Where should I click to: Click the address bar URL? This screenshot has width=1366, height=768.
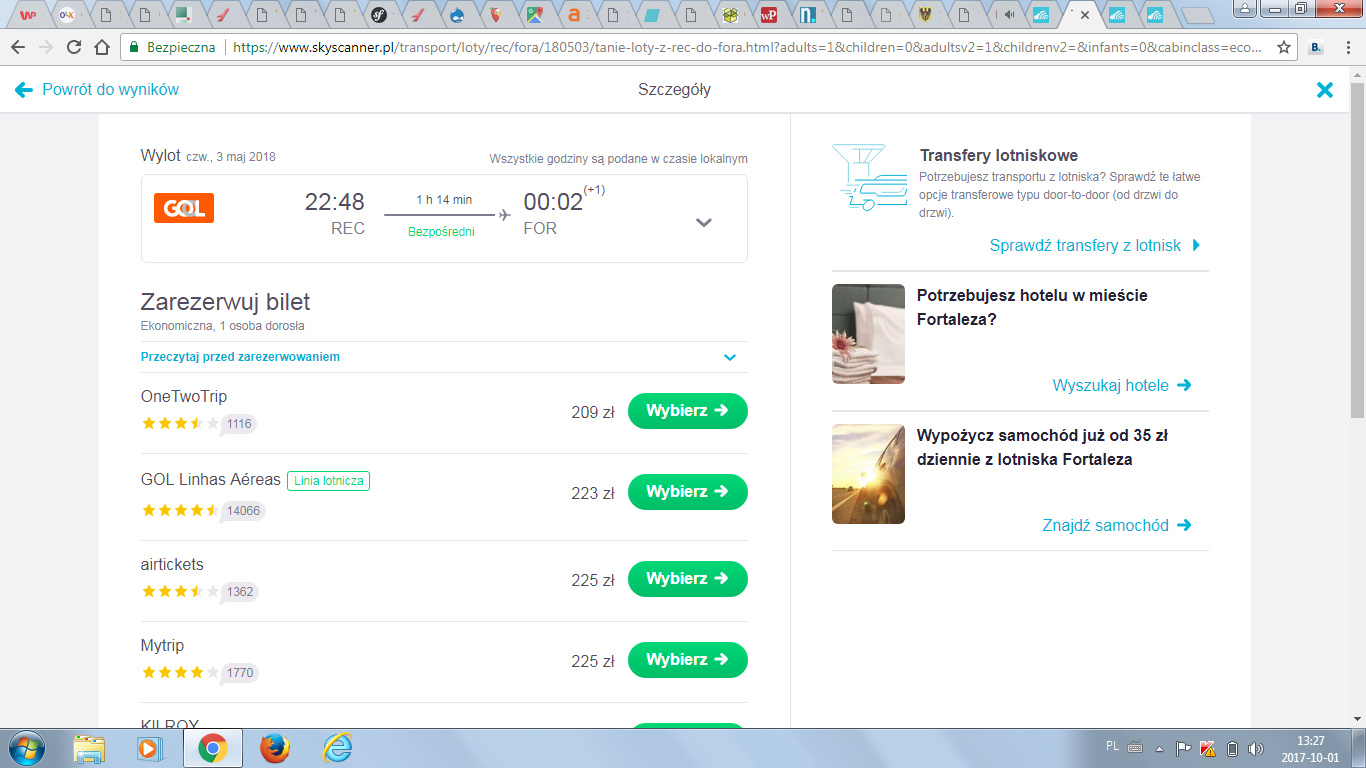pyautogui.click(x=748, y=47)
